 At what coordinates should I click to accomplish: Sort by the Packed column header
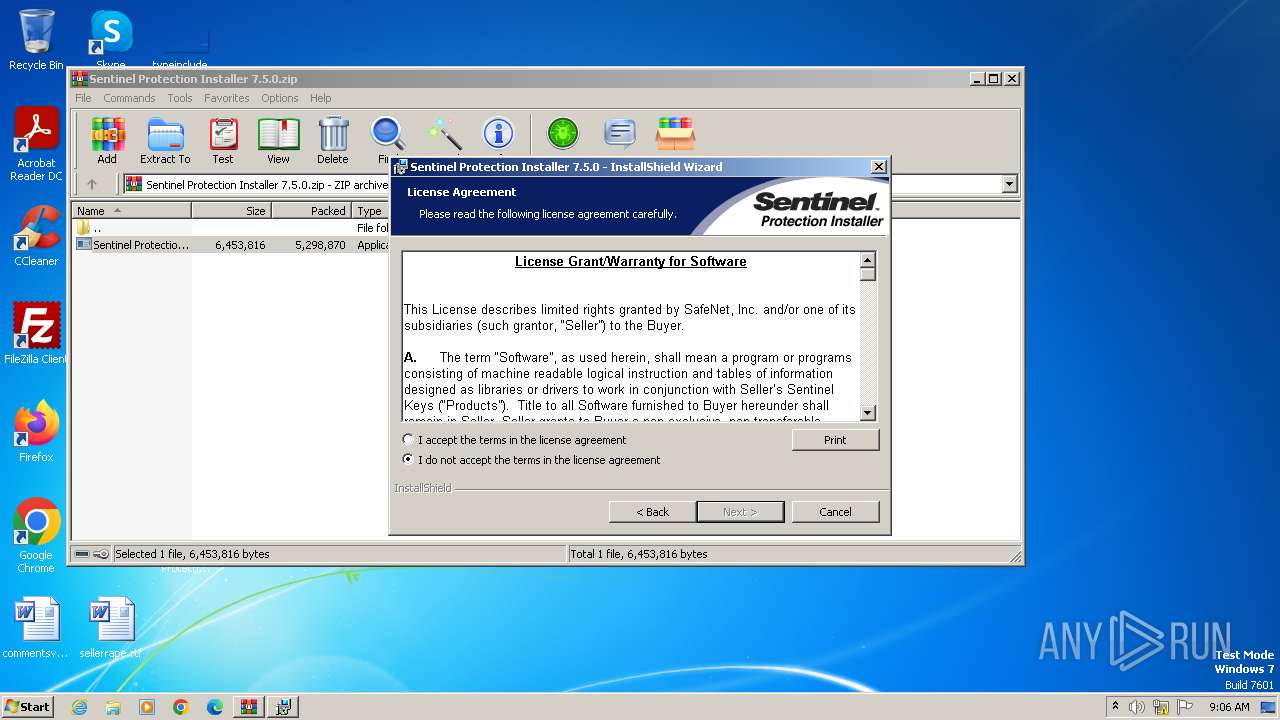[x=311, y=211]
